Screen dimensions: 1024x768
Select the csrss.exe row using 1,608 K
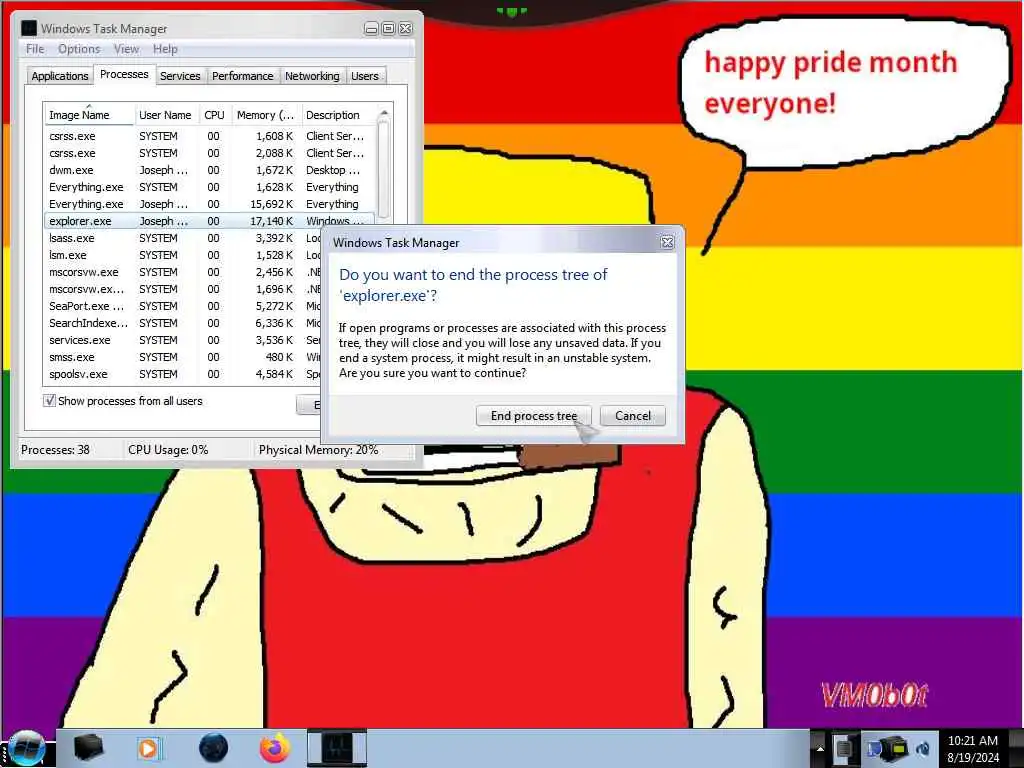[209, 136]
